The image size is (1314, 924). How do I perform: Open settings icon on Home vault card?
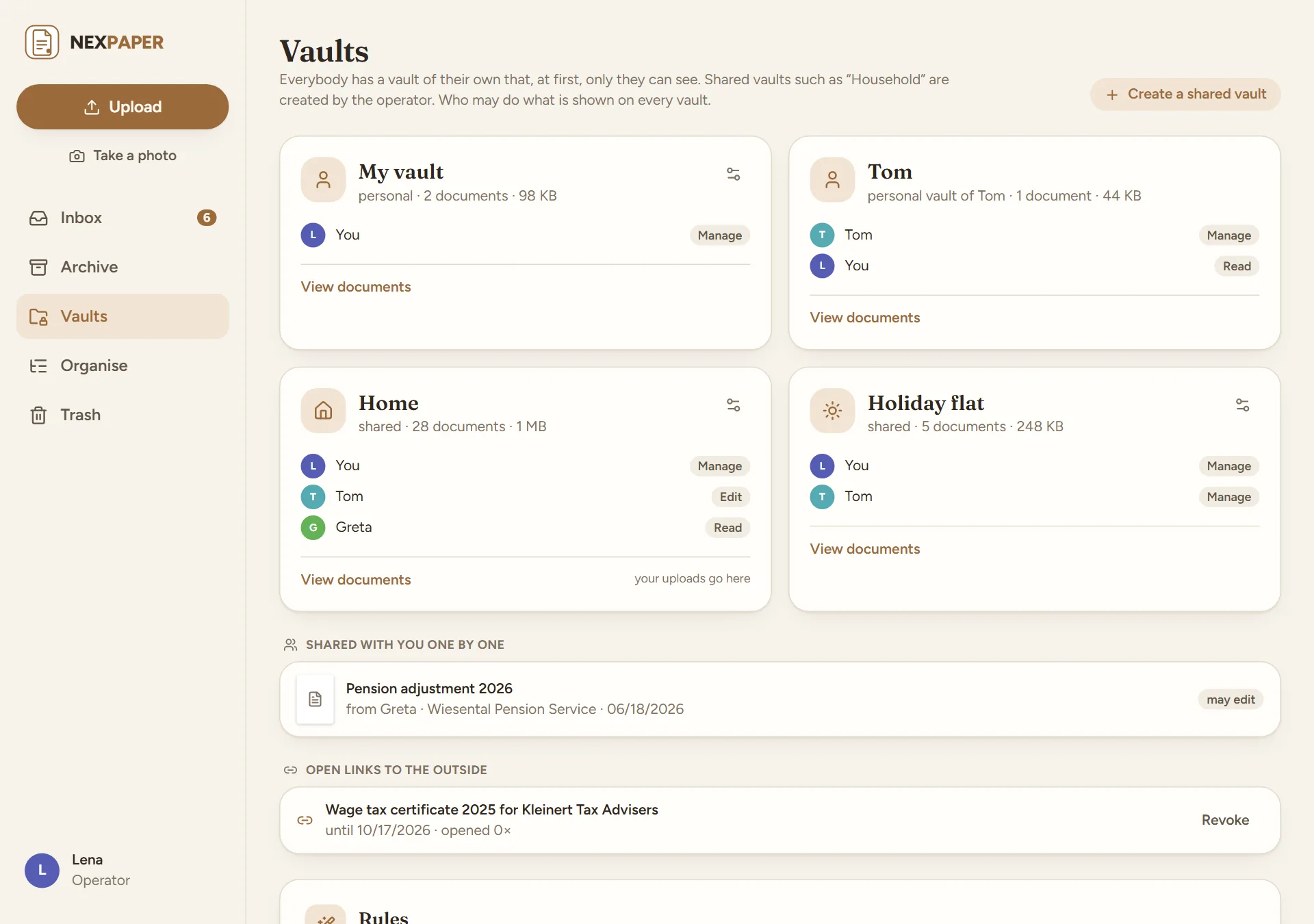coord(733,405)
